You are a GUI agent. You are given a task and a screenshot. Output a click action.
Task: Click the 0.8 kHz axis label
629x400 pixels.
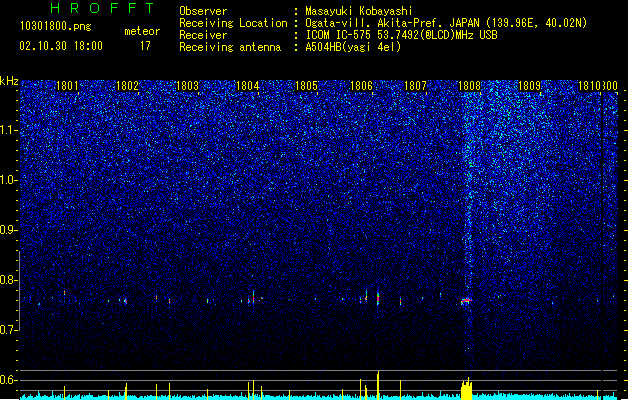pyautogui.click(x=9, y=280)
